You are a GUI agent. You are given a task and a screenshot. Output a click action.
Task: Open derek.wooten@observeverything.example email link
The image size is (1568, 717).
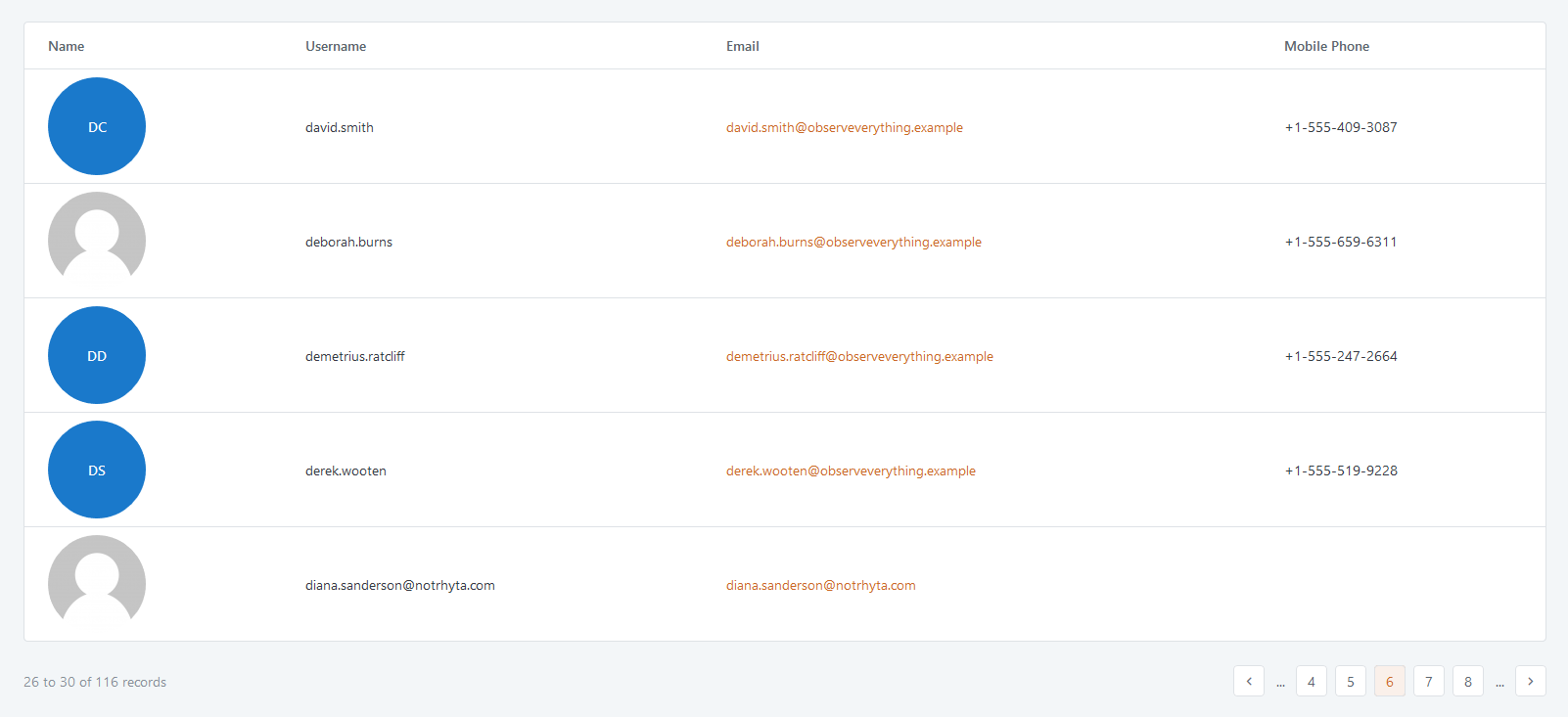[851, 471]
